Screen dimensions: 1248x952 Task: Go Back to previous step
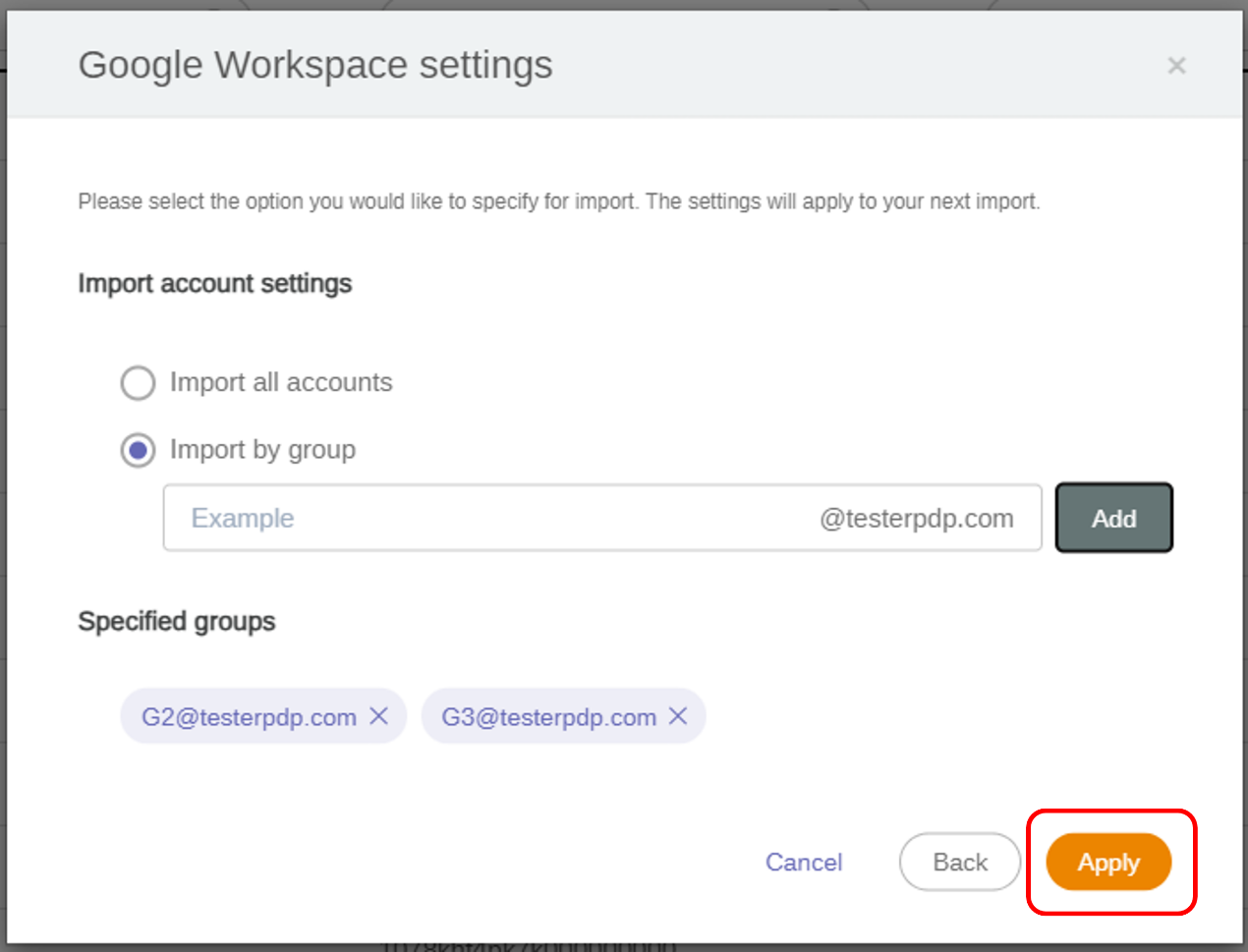960,862
